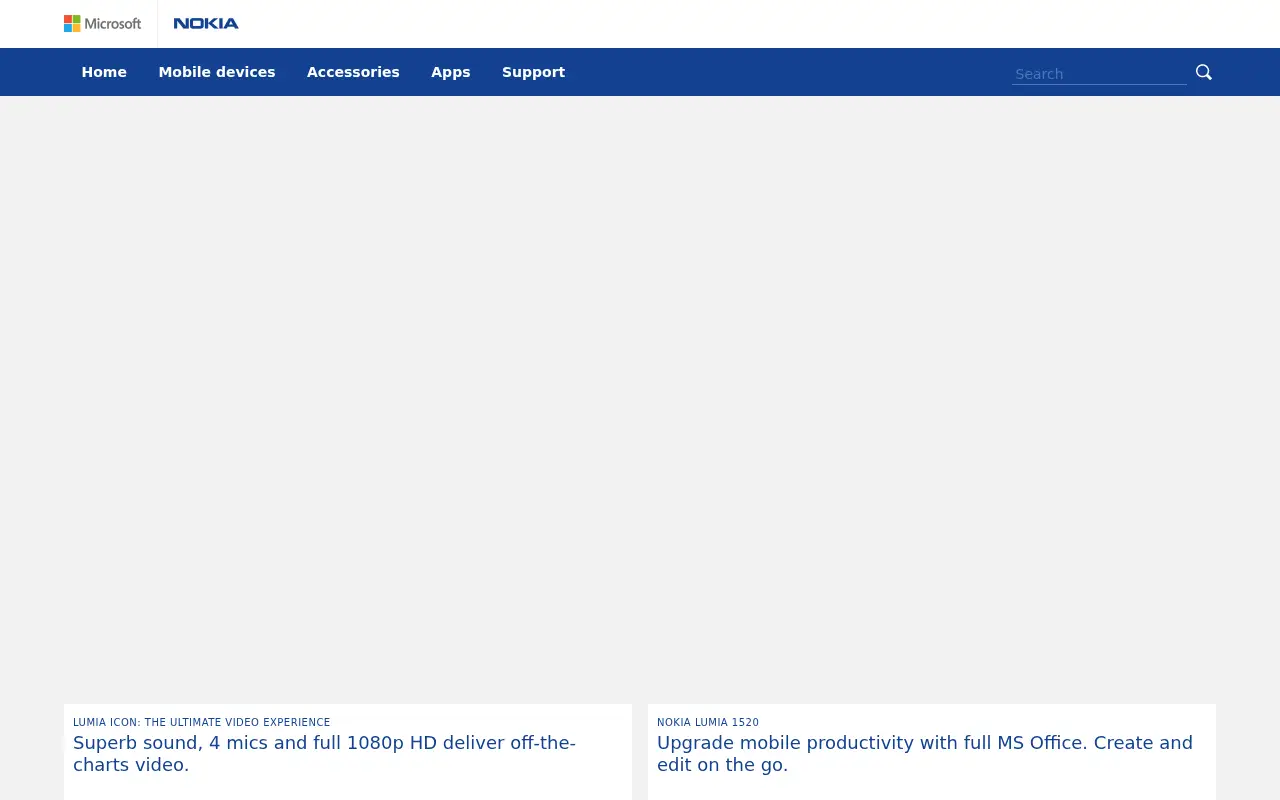Go to the Apps section

click(451, 72)
